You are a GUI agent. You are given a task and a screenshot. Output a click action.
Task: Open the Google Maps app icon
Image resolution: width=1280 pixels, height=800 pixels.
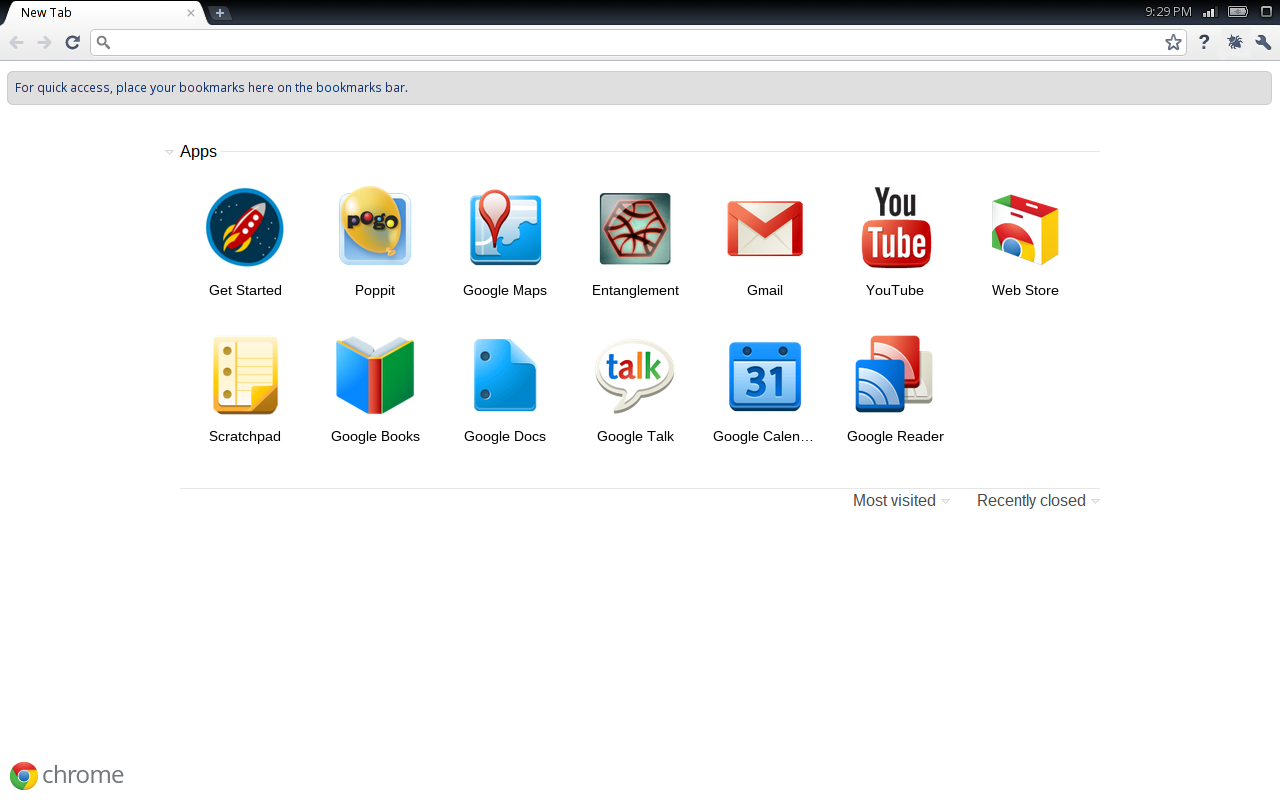click(505, 228)
